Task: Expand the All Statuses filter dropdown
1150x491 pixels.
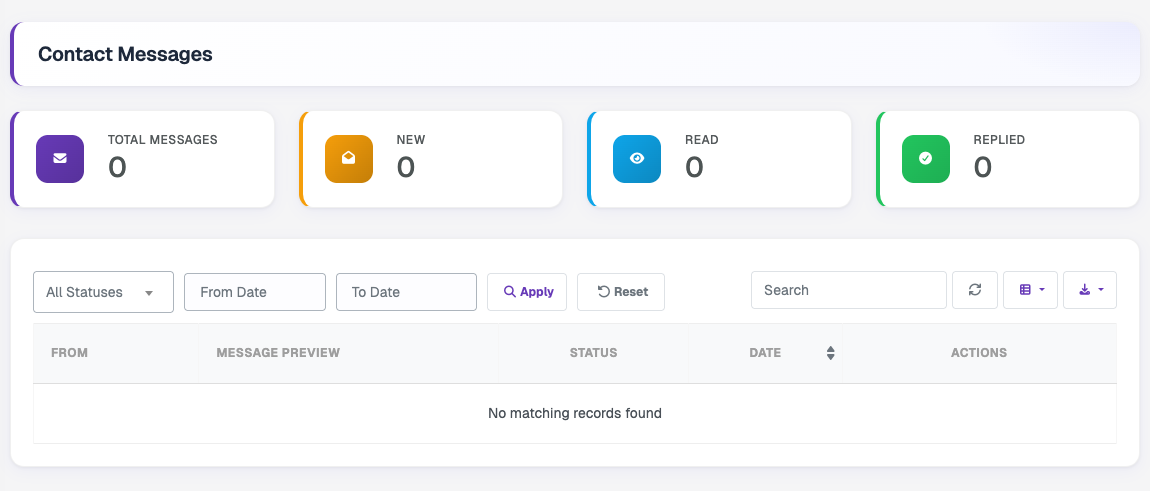Action: pyautogui.click(x=103, y=292)
